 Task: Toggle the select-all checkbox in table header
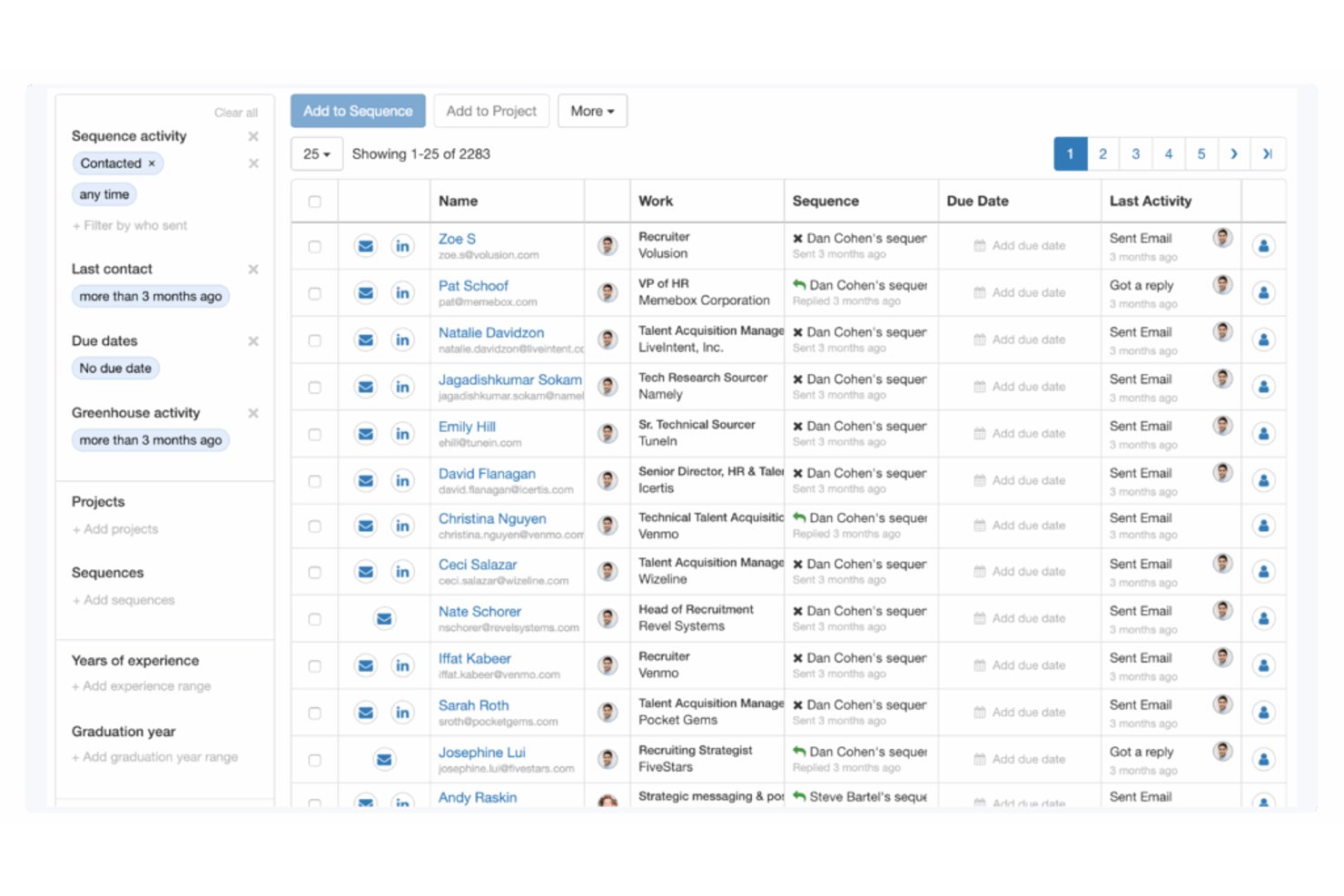coord(314,202)
